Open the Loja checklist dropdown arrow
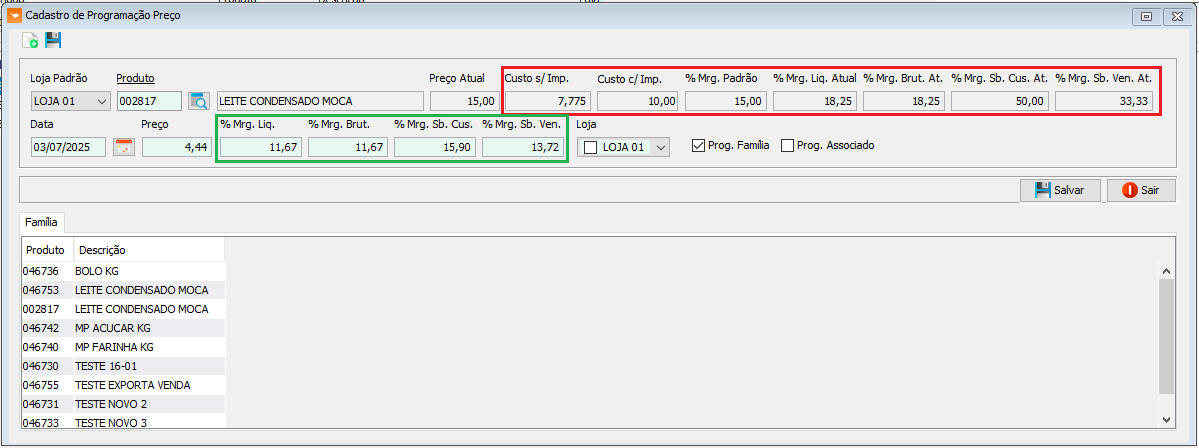The width and height of the screenshot is (1199, 448). pos(659,148)
